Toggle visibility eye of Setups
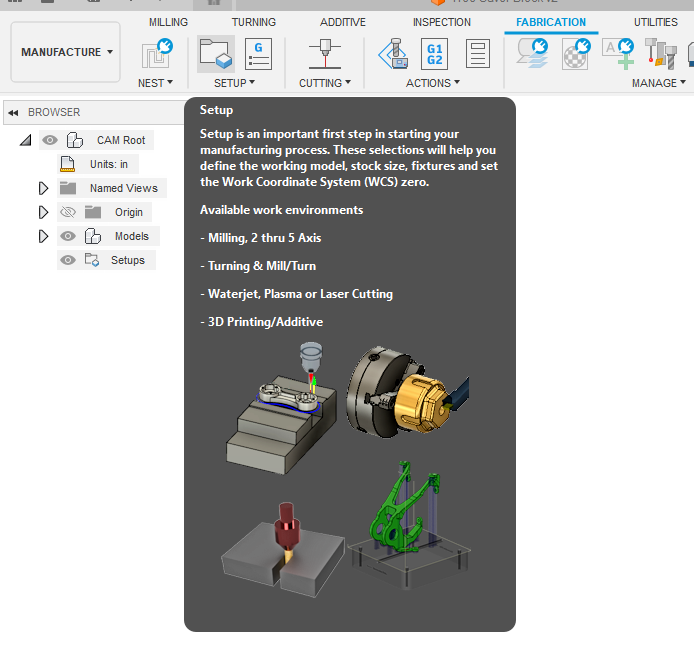 (x=68, y=260)
